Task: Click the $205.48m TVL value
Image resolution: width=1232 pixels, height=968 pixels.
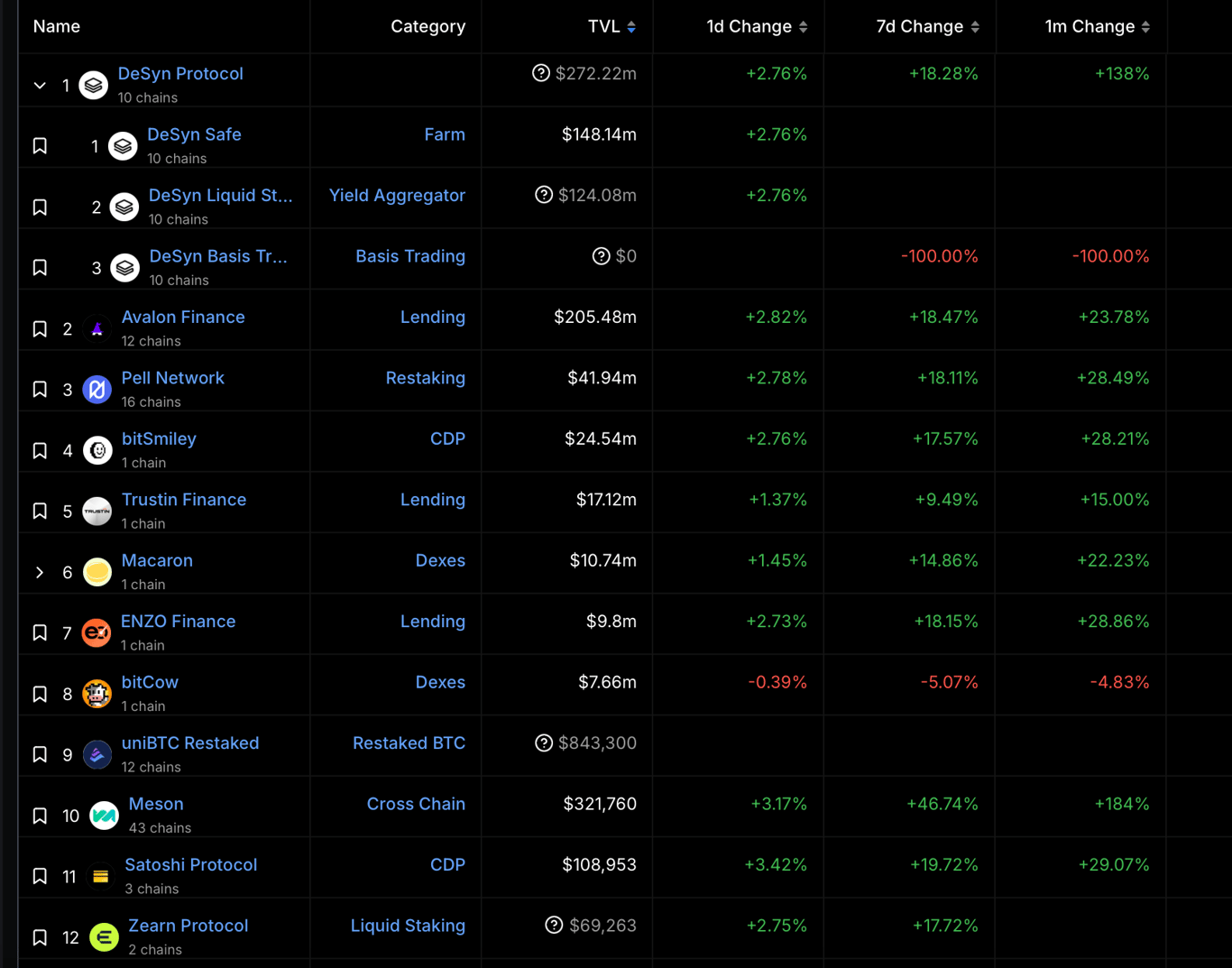Action: pos(595,318)
